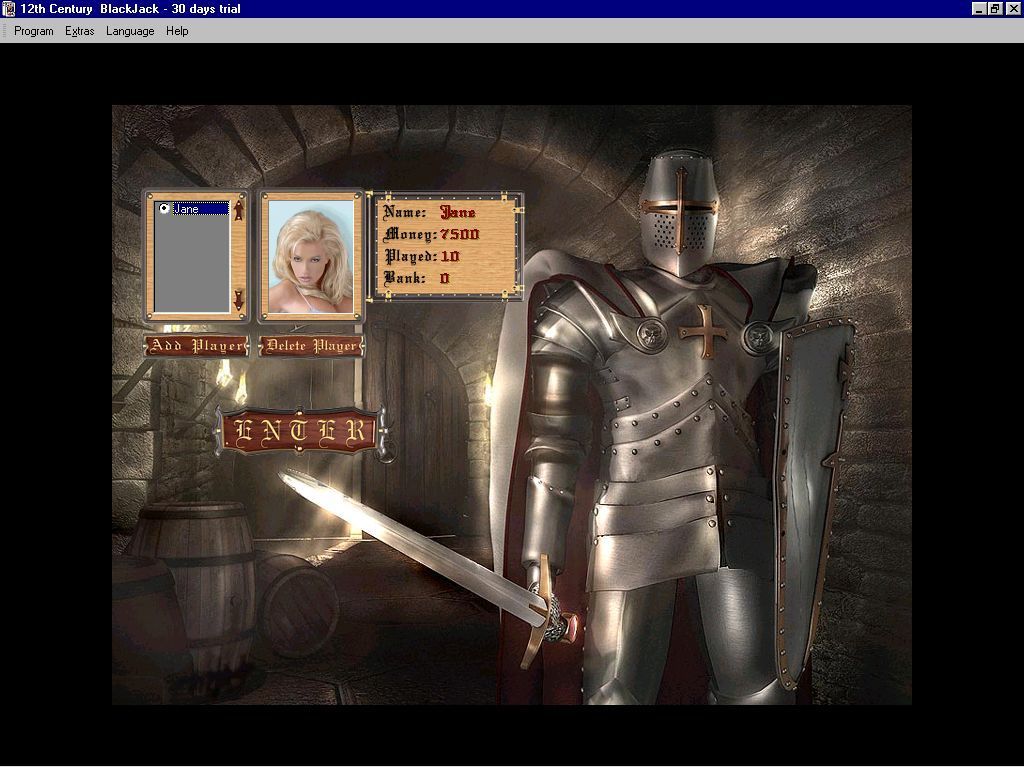Open the Language menu
The height and width of the screenshot is (768, 1024).
(x=129, y=31)
